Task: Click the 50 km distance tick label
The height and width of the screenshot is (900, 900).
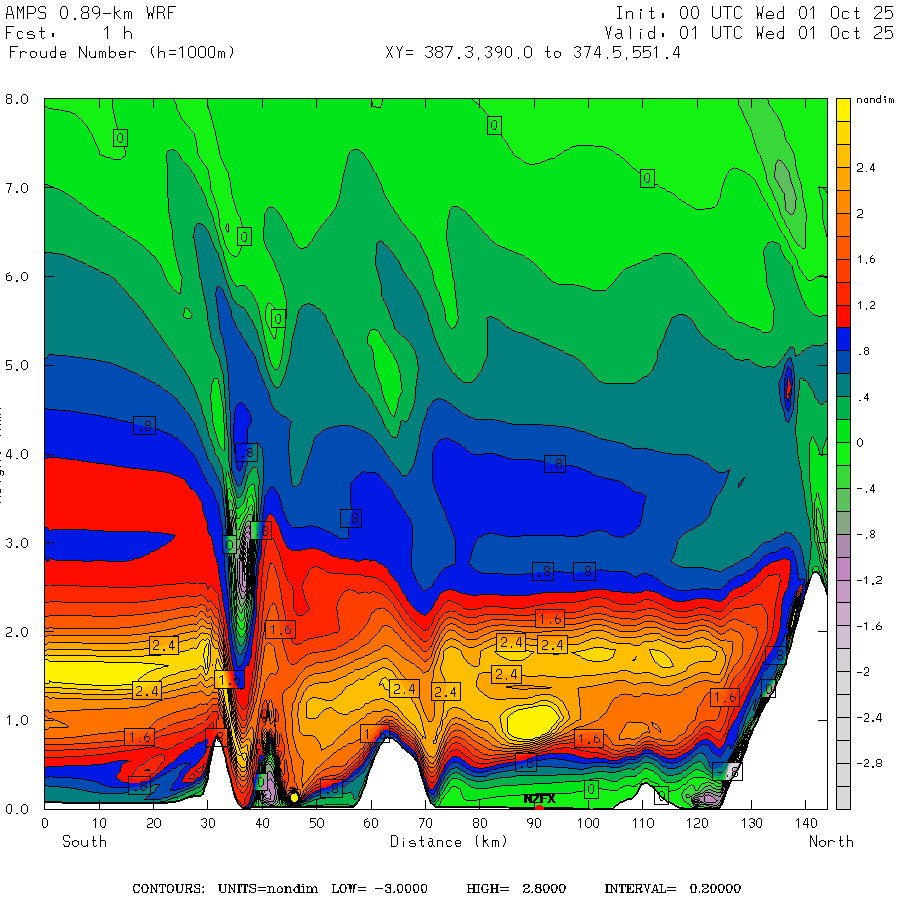Action: [317, 823]
